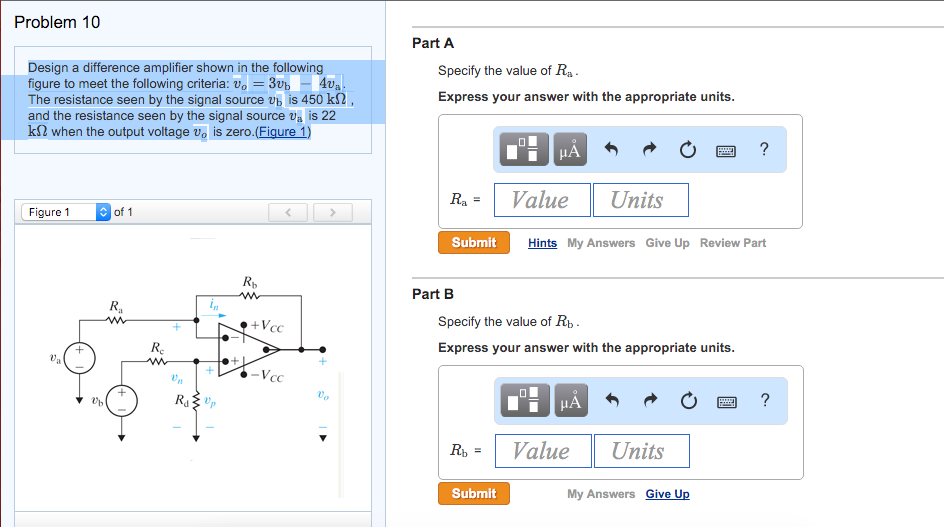The image size is (944, 527).
Task: Go to the previous figure arrow
Action: (x=290, y=212)
